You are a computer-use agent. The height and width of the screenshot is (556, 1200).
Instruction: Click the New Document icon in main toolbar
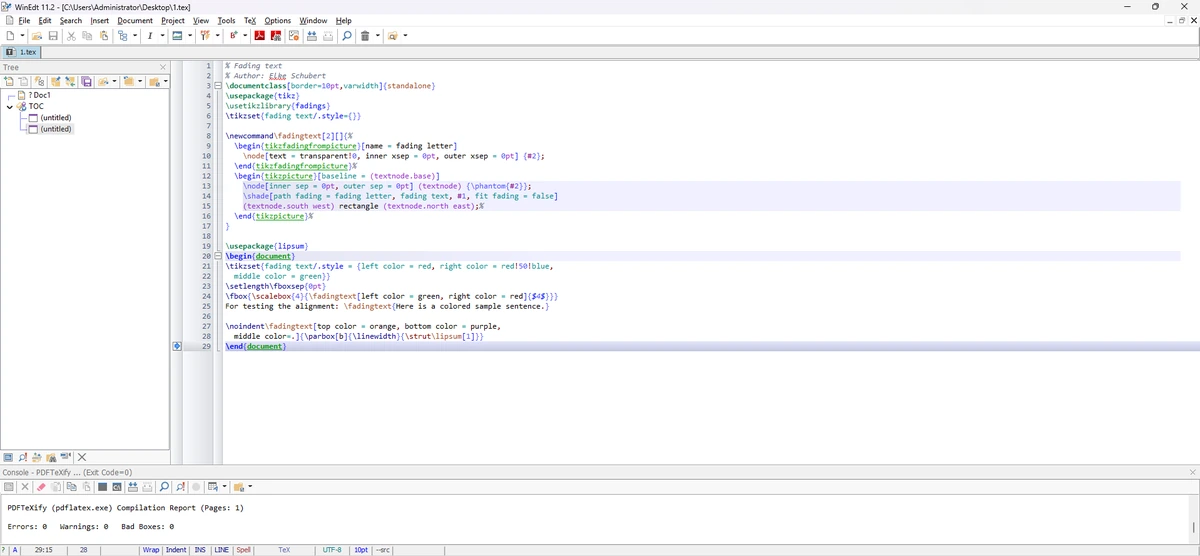point(10,36)
